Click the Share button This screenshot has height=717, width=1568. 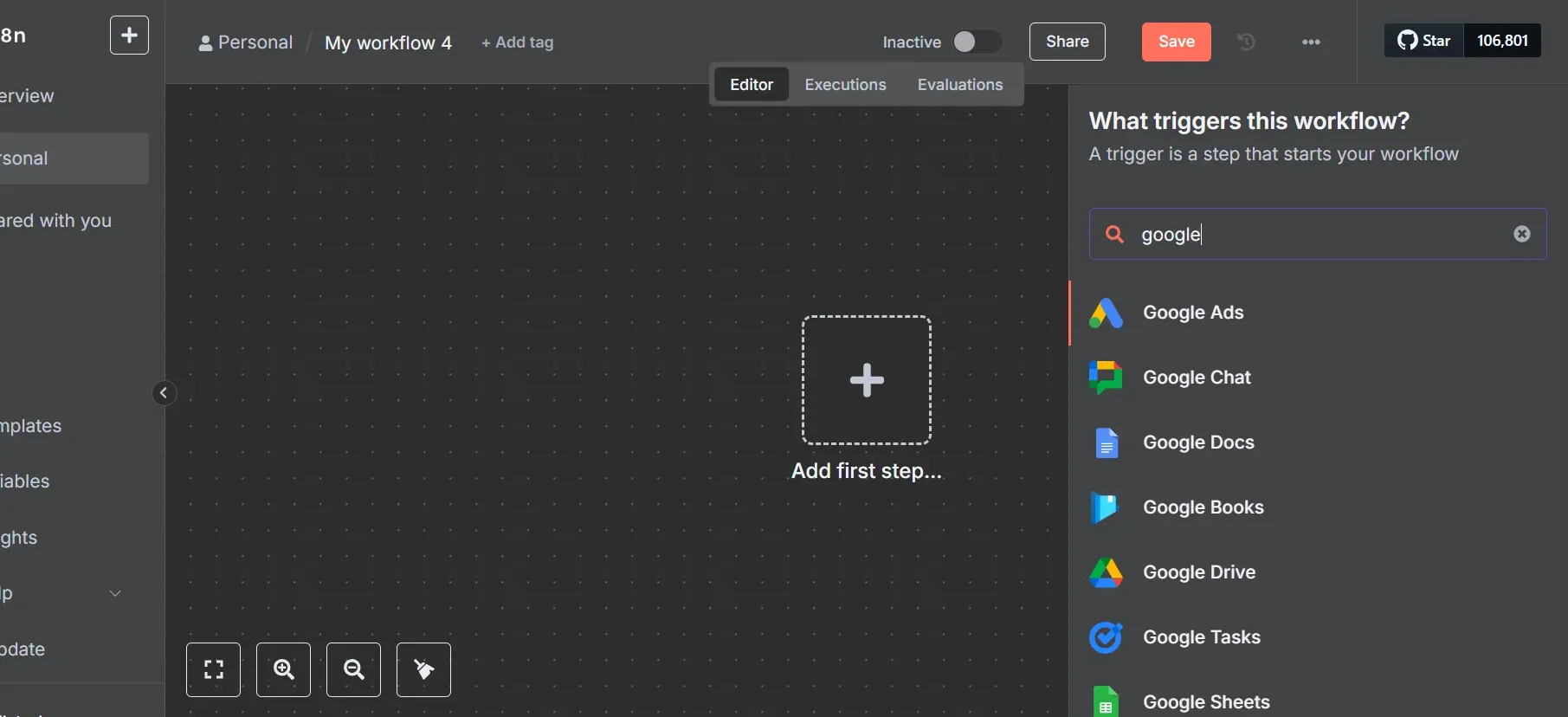pyautogui.click(x=1067, y=42)
